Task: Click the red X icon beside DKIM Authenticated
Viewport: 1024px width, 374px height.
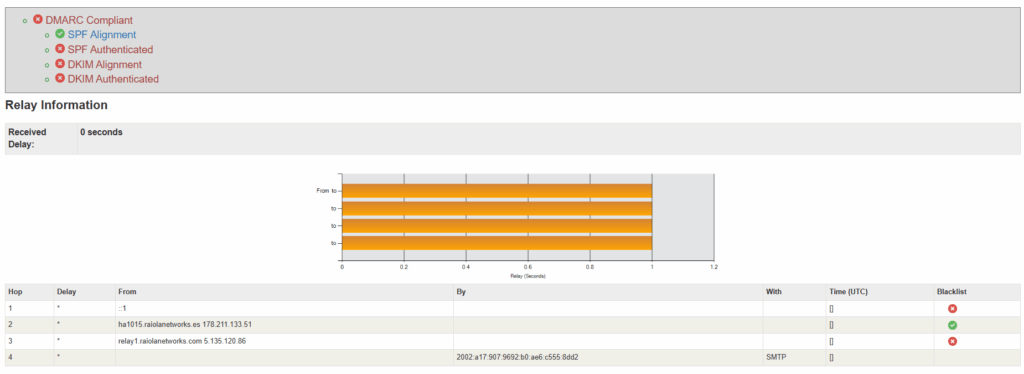Action: (60, 78)
